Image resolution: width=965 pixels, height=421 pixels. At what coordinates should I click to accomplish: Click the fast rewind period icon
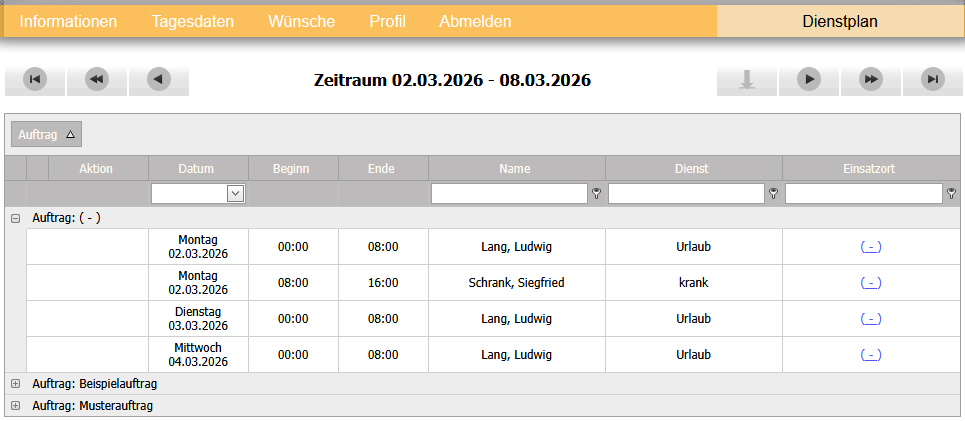coord(96,80)
